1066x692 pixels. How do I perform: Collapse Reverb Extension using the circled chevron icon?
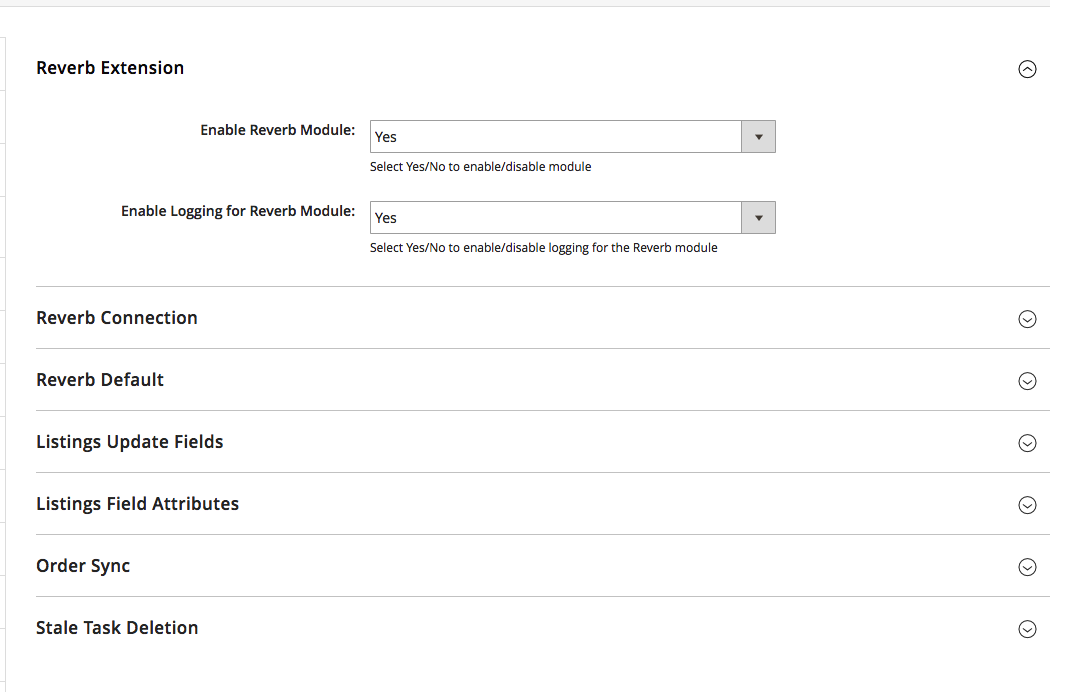[x=1027, y=69]
